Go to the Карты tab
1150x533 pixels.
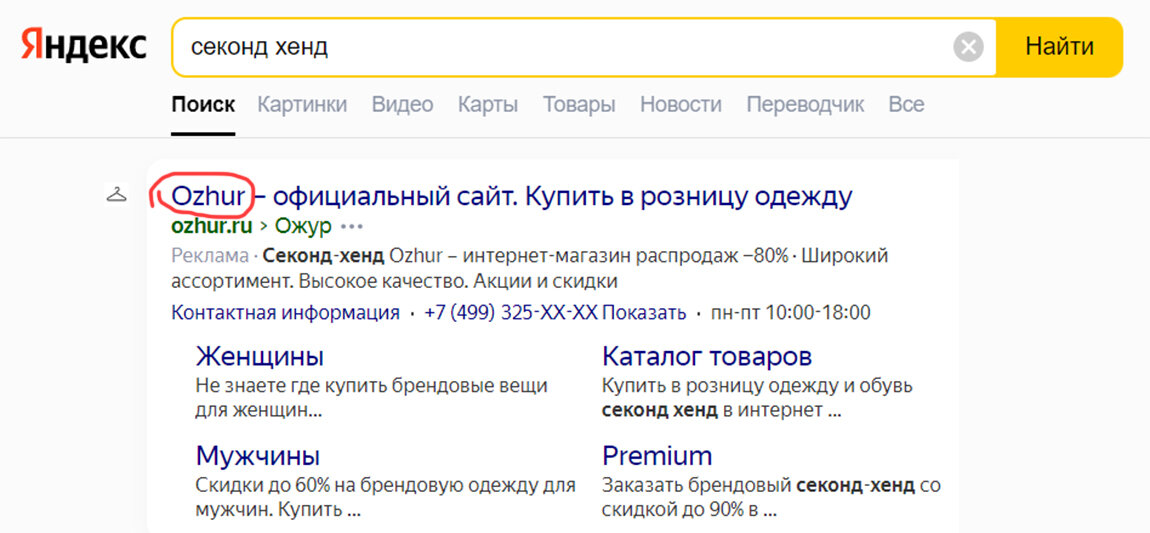(488, 105)
